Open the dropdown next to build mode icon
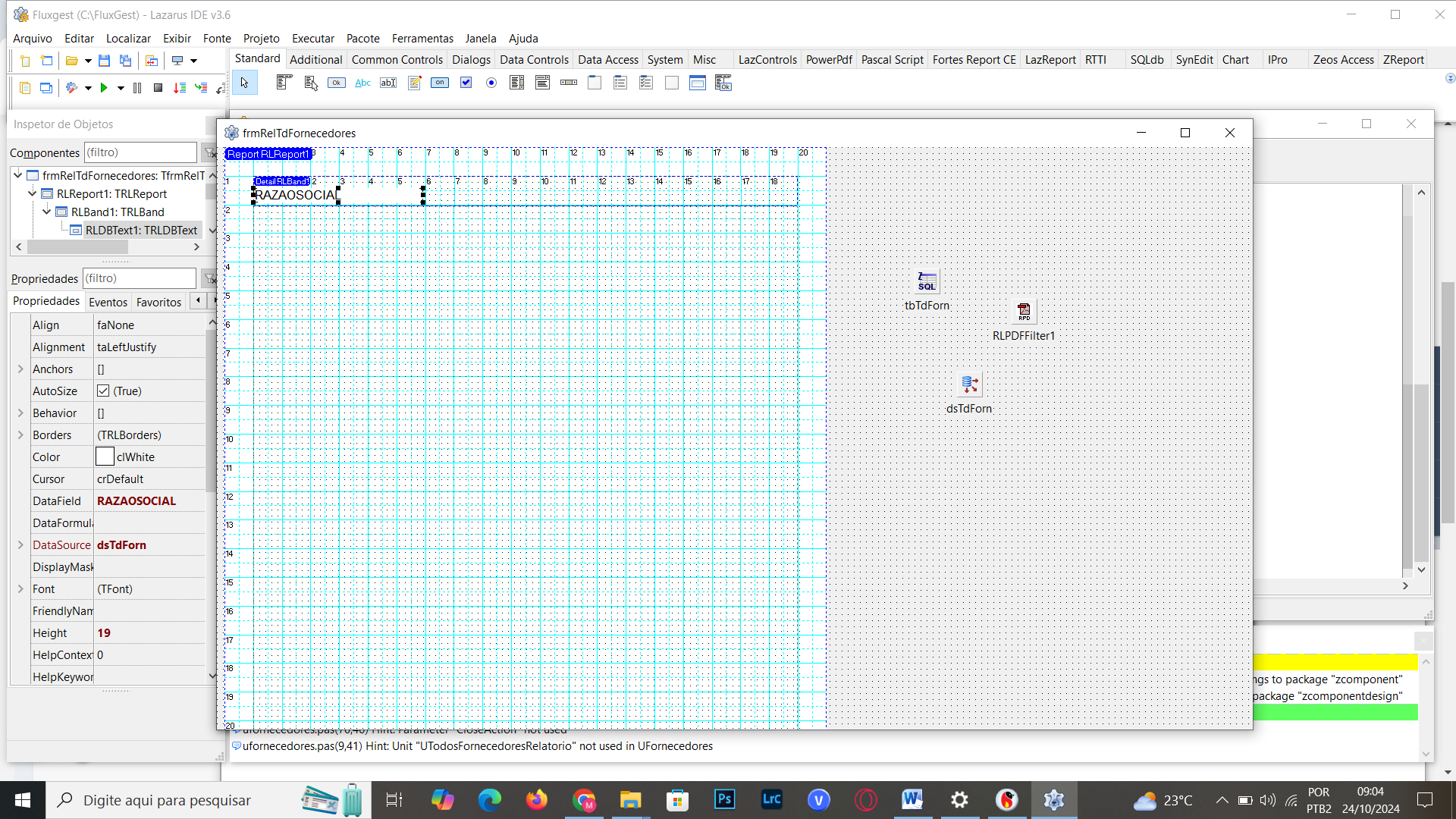1456x819 pixels. [88, 89]
